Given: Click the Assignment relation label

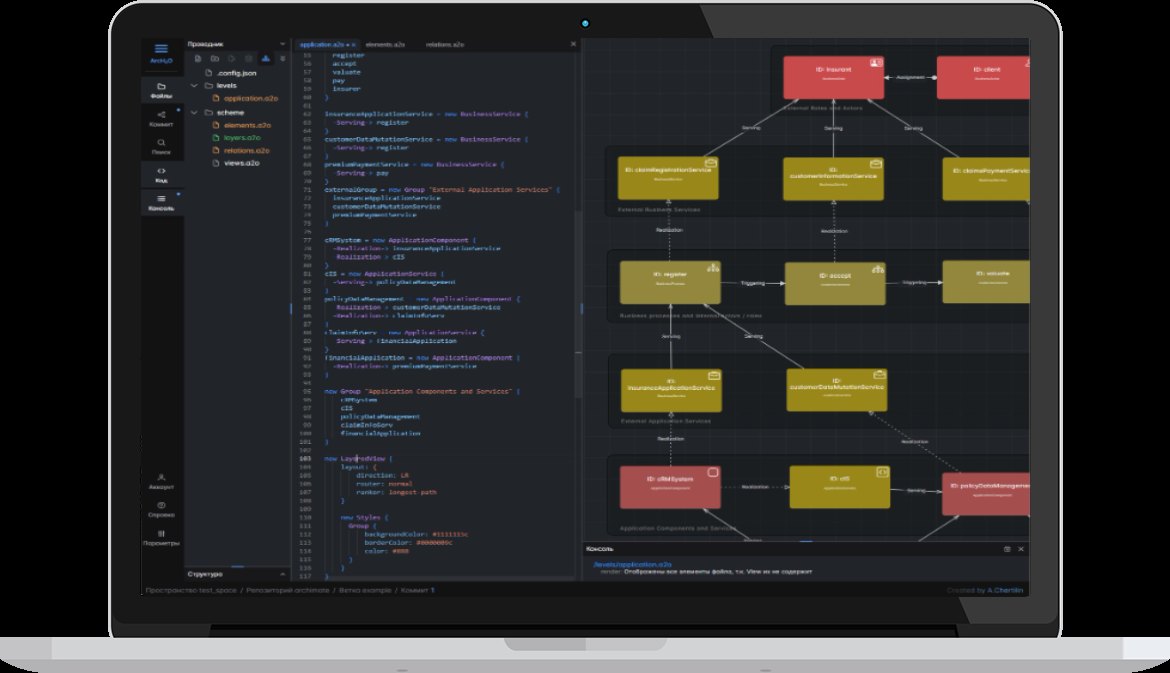Looking at the screenshot, I should click(x=910, y=77).
